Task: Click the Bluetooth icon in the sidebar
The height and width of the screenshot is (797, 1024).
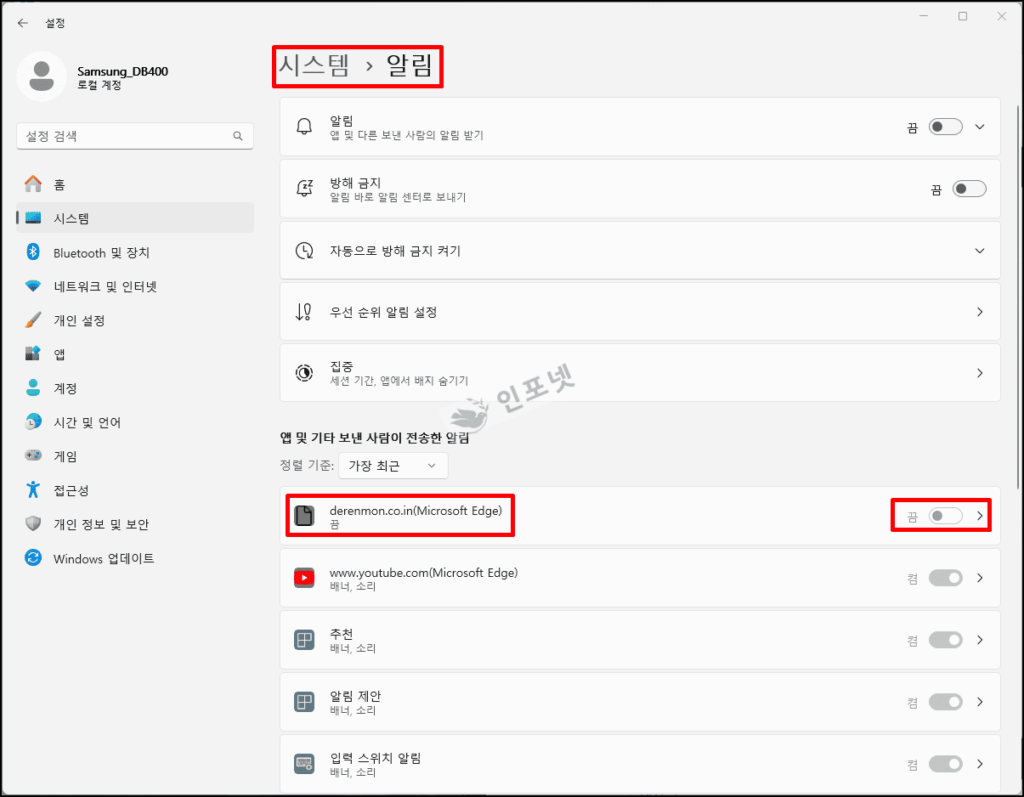Action: (x=33, y=252)
